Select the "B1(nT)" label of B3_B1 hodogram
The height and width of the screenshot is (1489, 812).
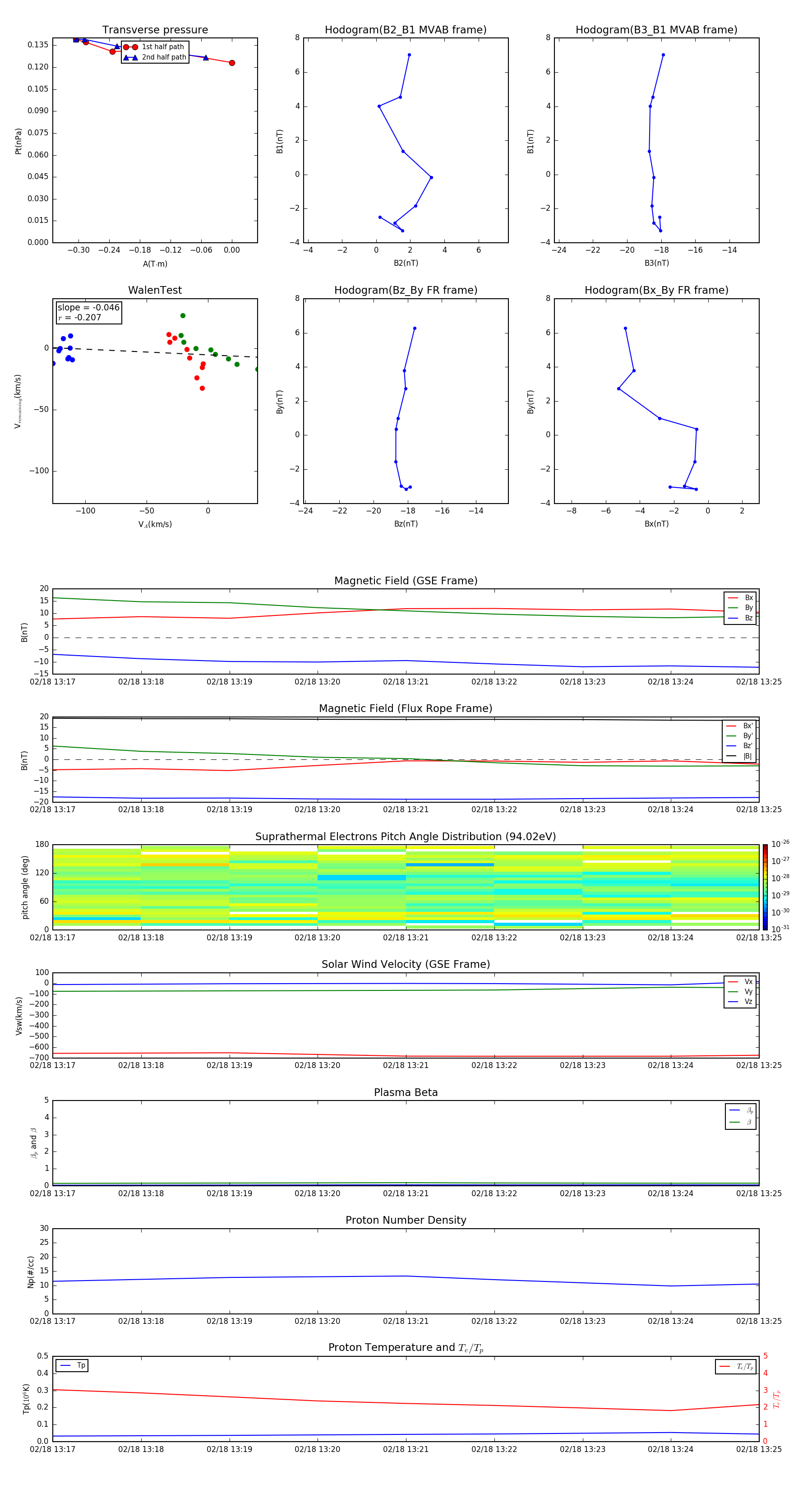[531, 141]
